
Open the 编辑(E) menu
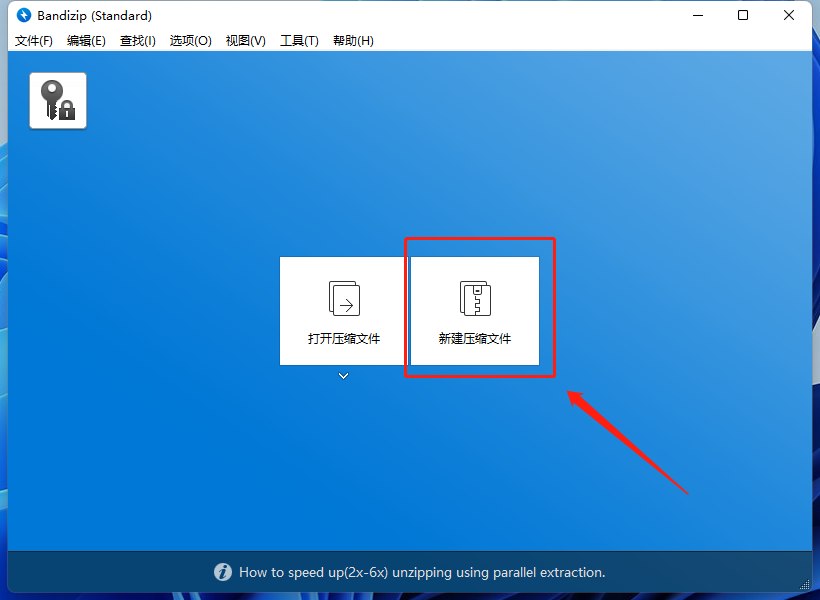click(x=86, y=41)
